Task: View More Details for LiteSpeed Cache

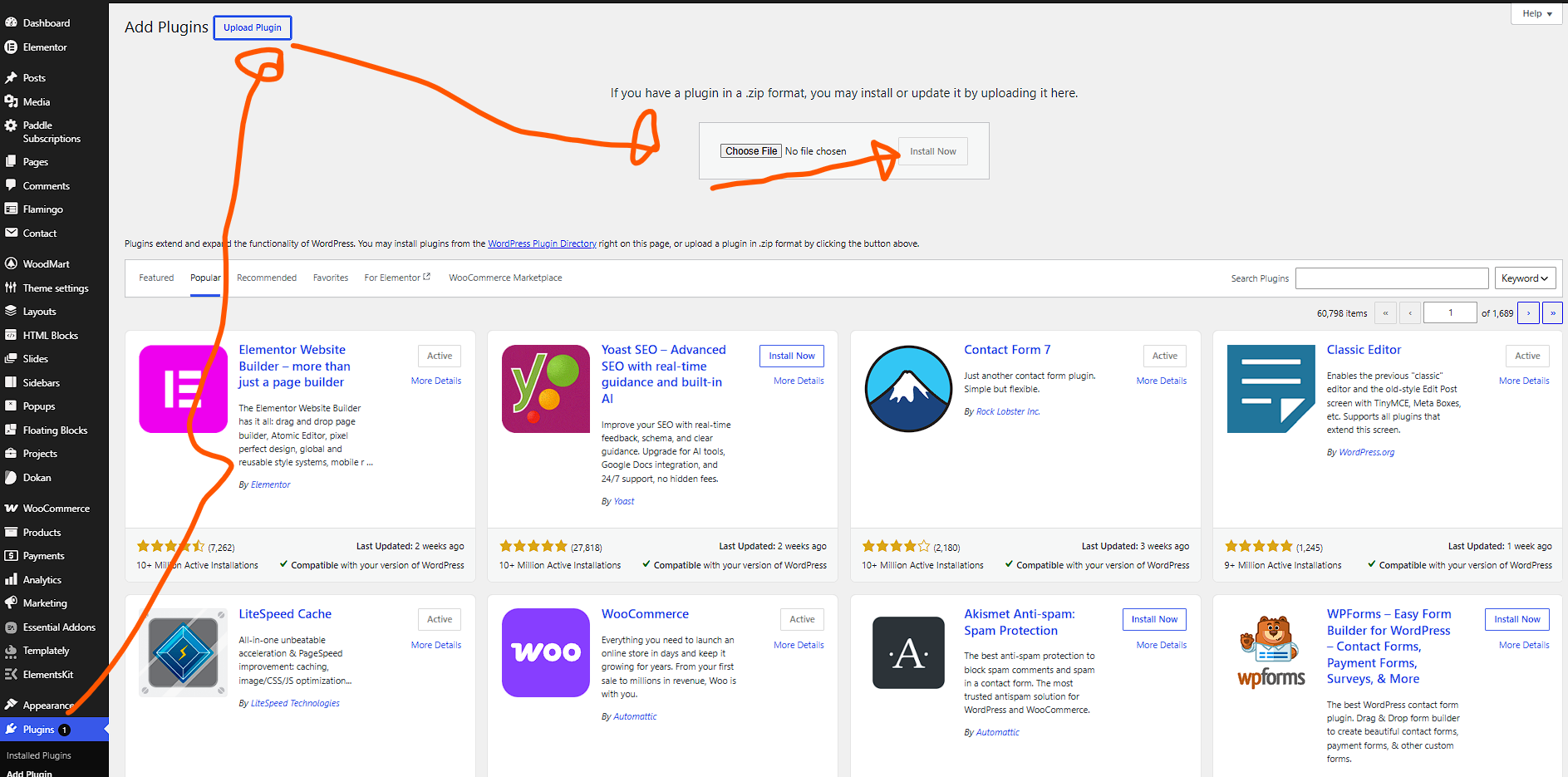Action: click(436, 645)
